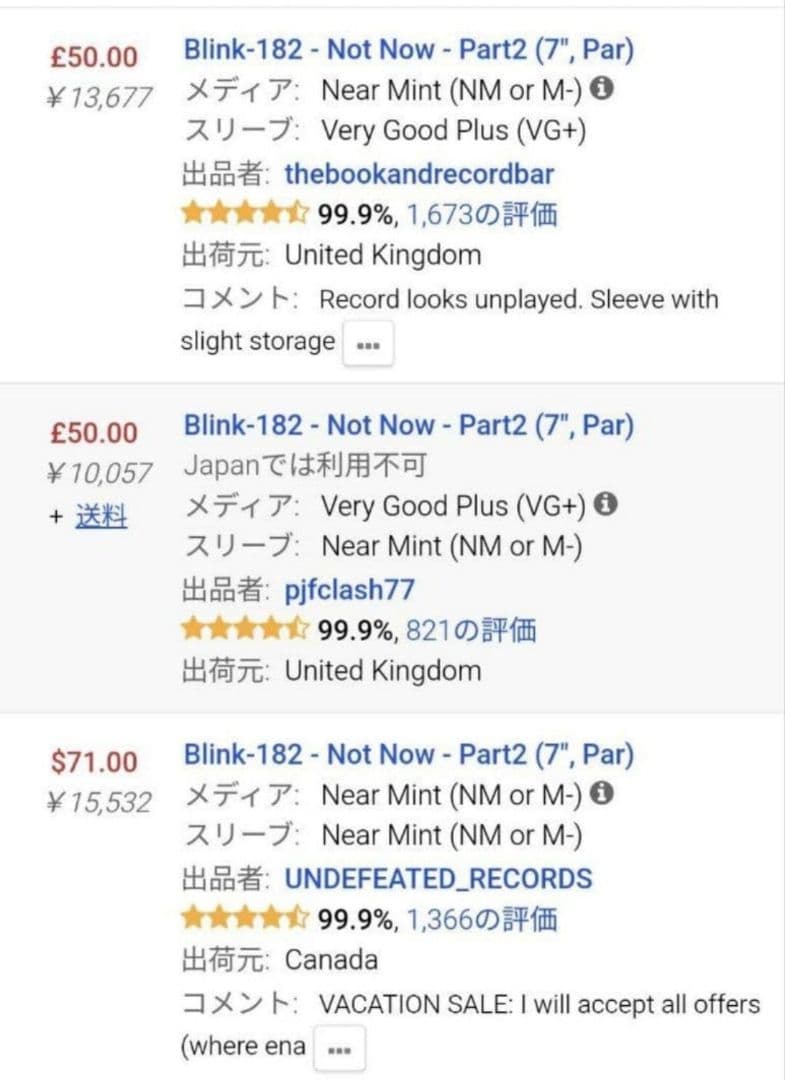Expand truncated comment in first listing via ellipsis
The image size is (785, 1080).
(x=368, y=343)
